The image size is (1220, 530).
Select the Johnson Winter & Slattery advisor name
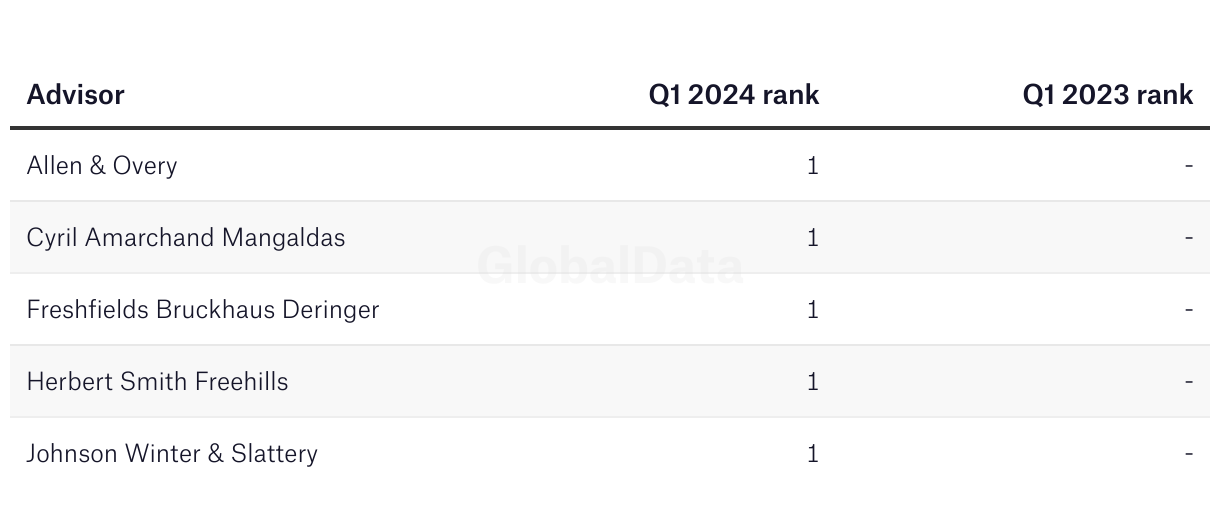point(172,454)
